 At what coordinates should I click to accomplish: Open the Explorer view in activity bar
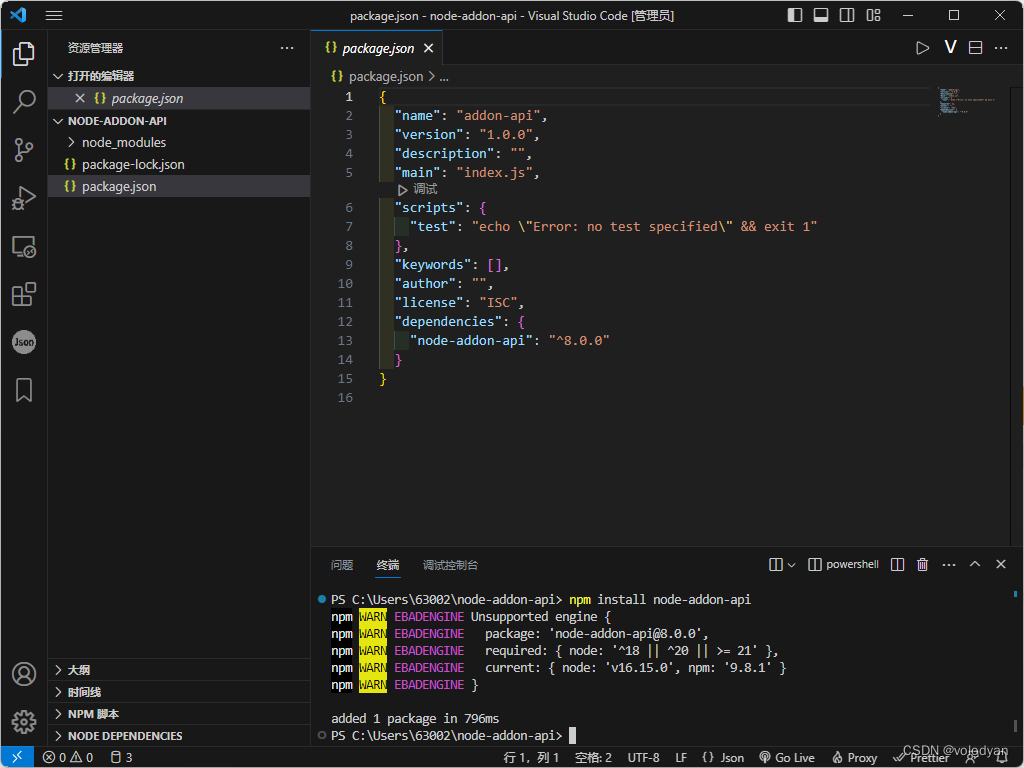coord(24,54)
